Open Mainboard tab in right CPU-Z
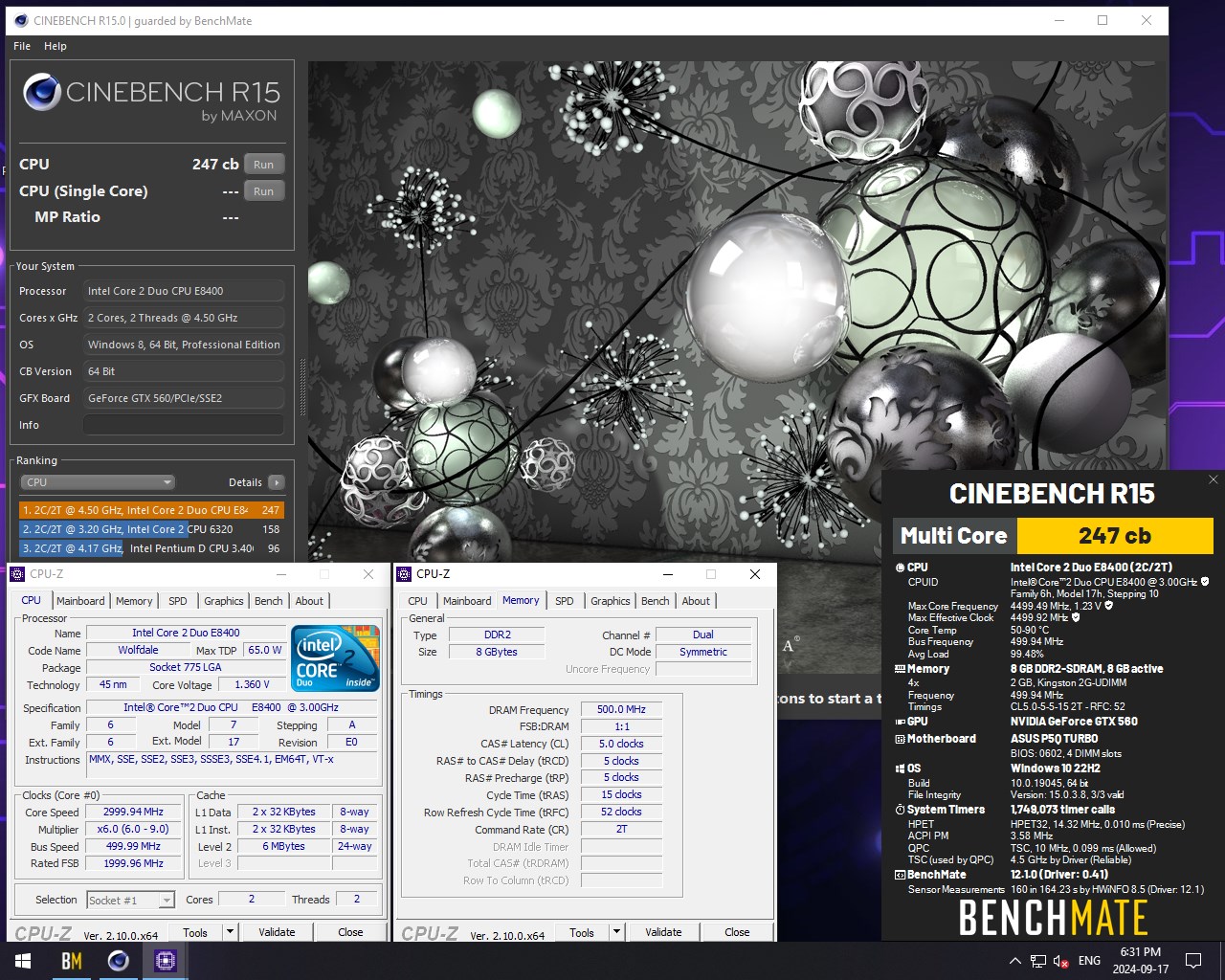 (x=467, y=601)
